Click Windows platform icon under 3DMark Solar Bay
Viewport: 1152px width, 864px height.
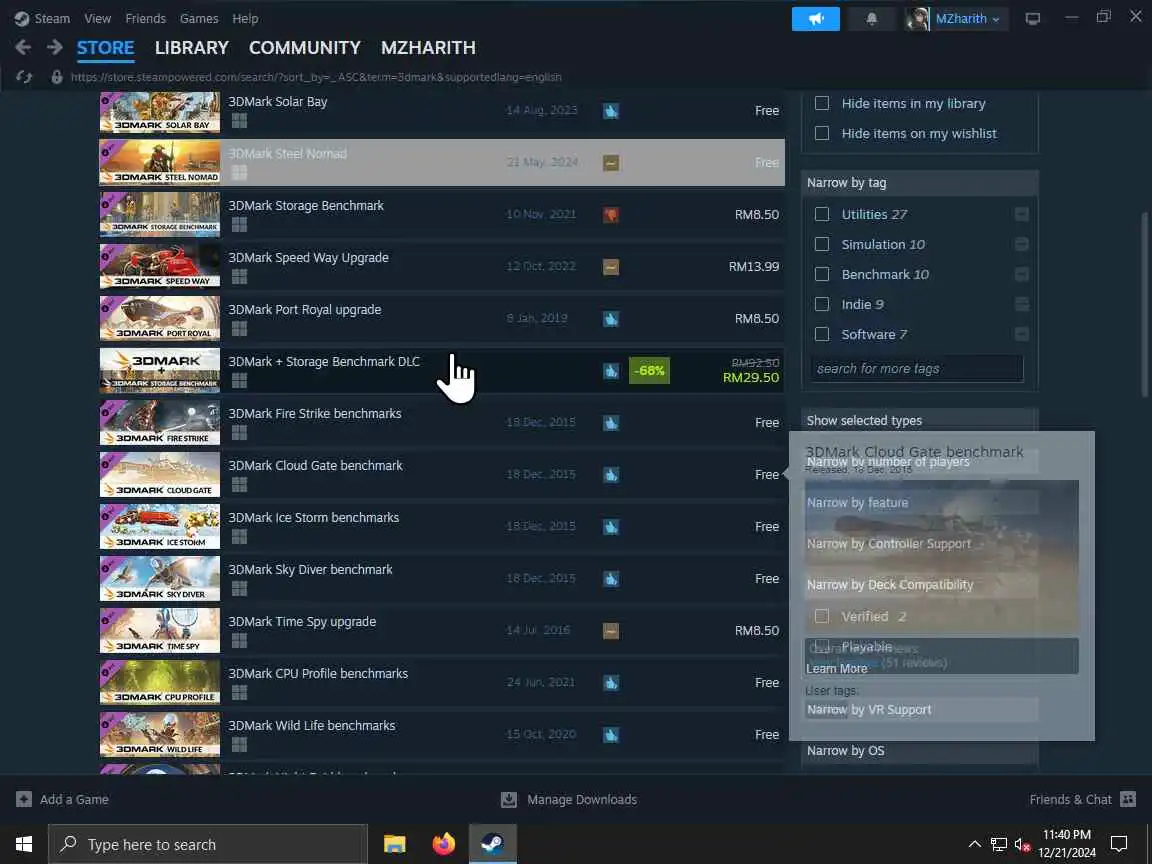[239, 120]
